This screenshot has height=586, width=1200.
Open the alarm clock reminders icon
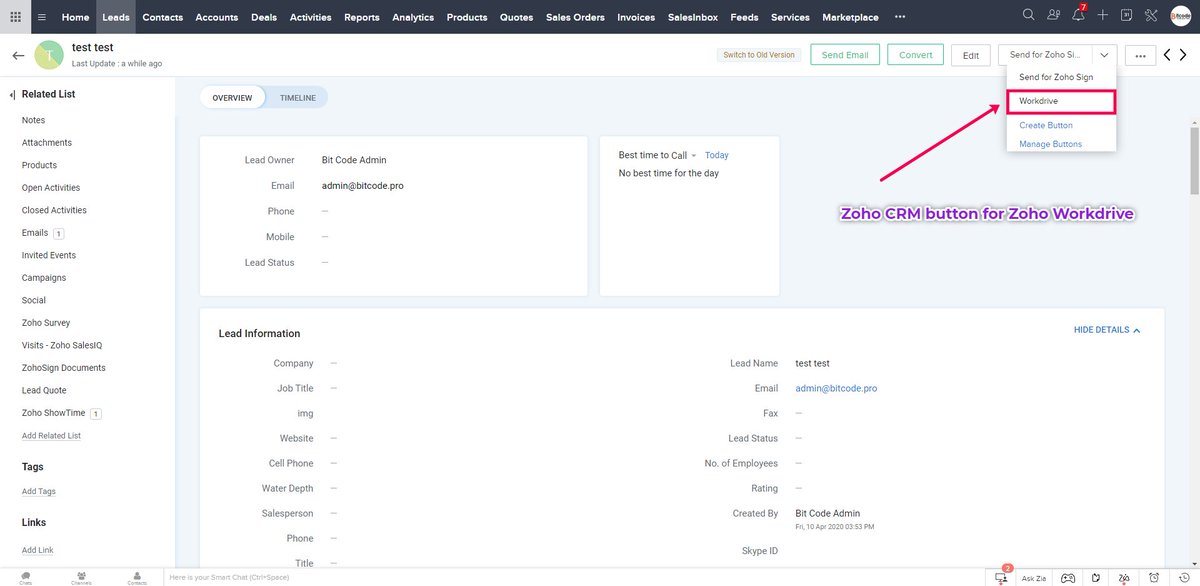(x=1155, y=578)
